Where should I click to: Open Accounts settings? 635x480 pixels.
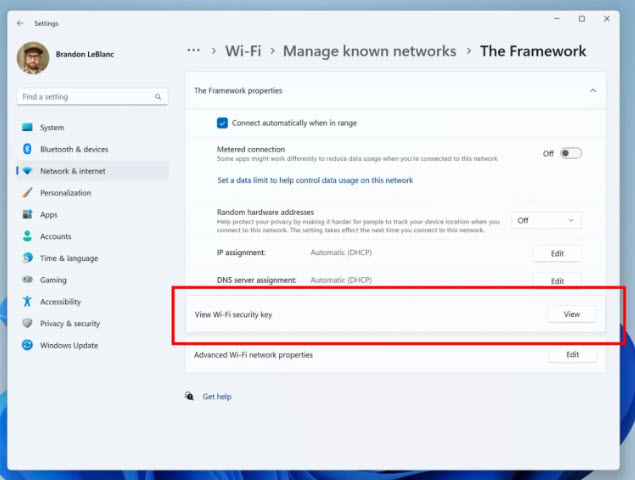click(92, 236)
